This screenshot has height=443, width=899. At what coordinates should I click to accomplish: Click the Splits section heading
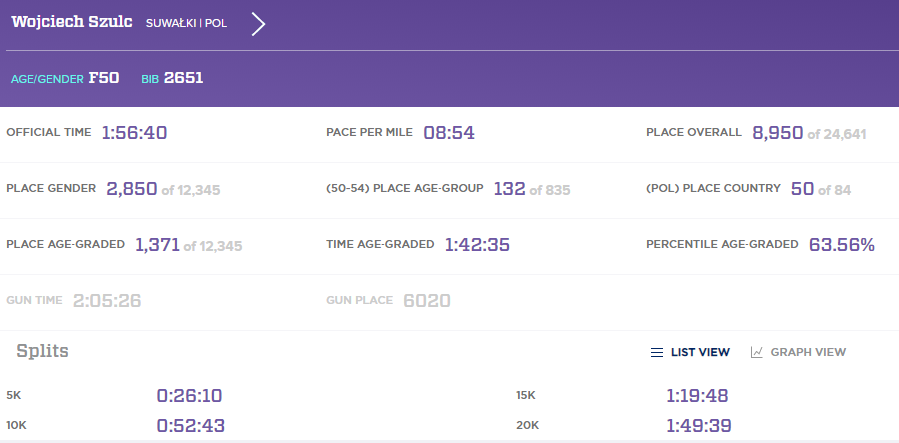tap(42, 351)
